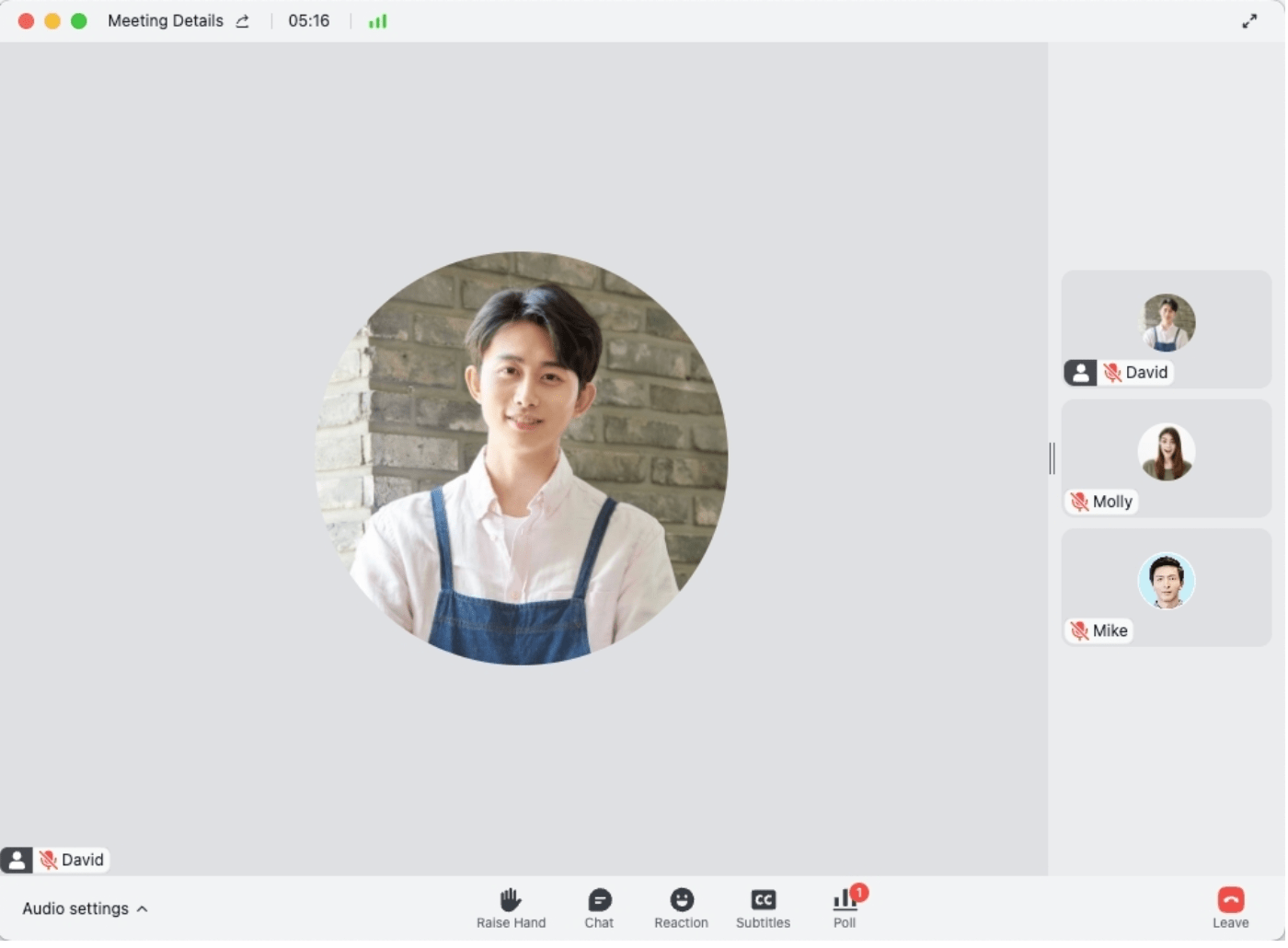1288x948 pixels.
Task: Select Mike's avatar thumbnail
Action: (1167, 582)
